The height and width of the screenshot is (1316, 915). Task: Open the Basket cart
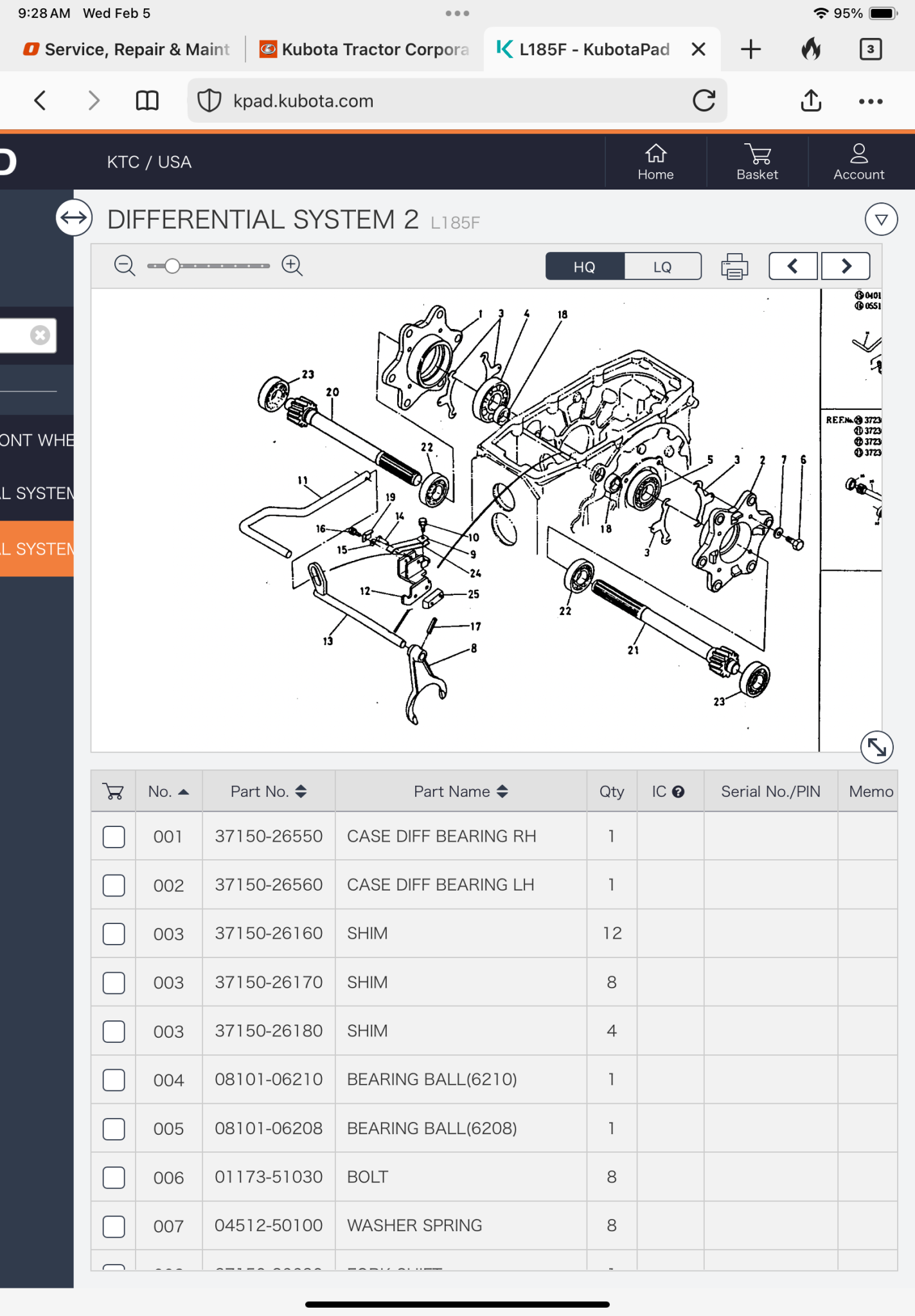pos(757,162)
